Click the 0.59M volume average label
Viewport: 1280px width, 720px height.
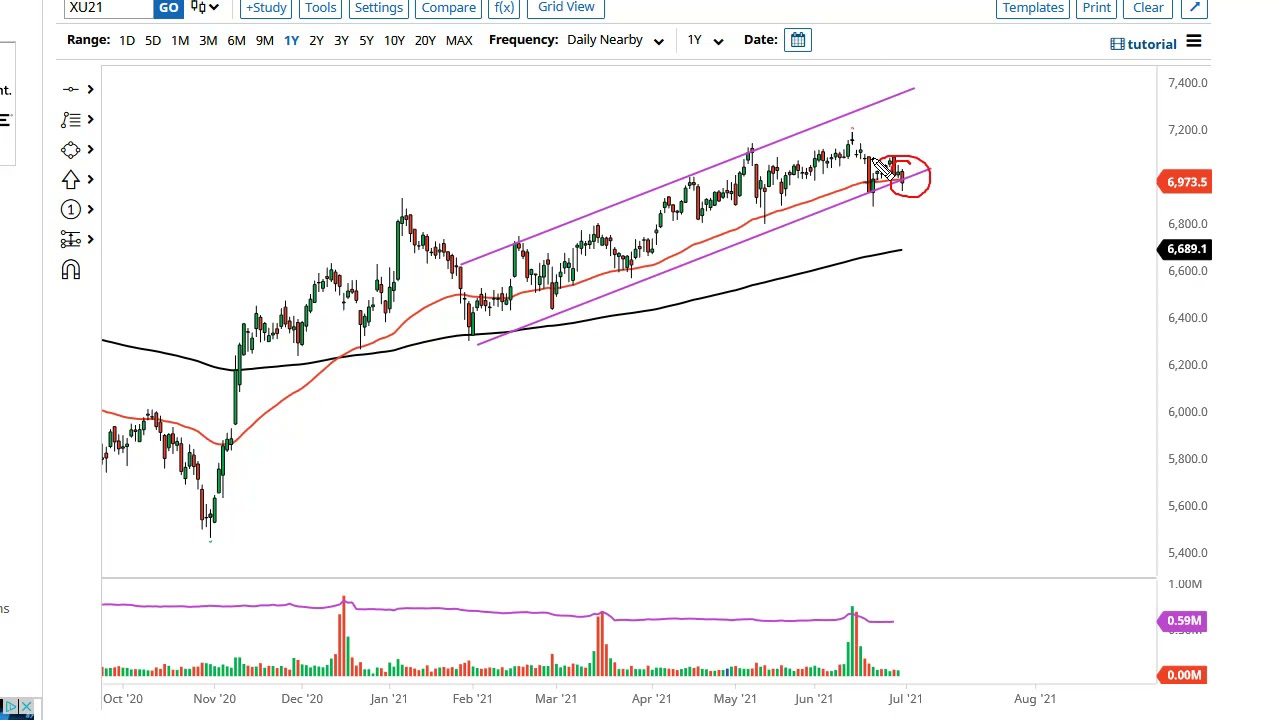pyautogui.click(x=1184, y=621)
